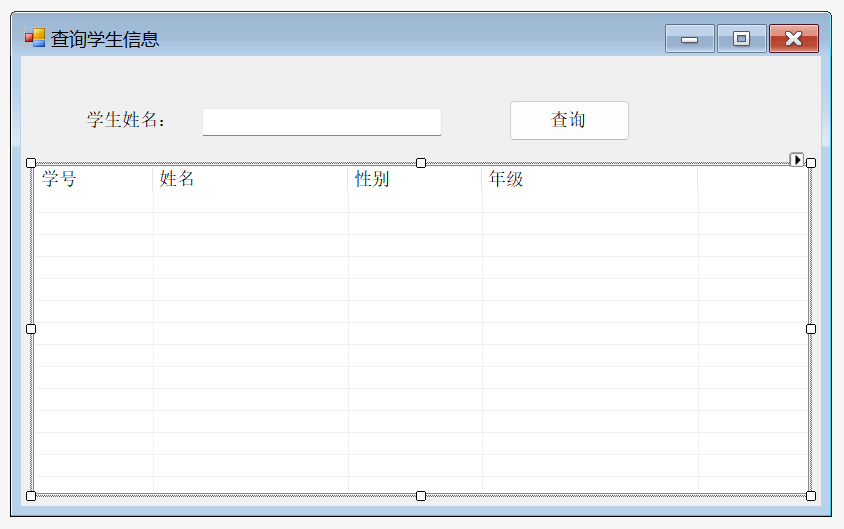Screen dimensions: 844x529
Task: Click the 性别 column header
Action: tap(415, 179)
